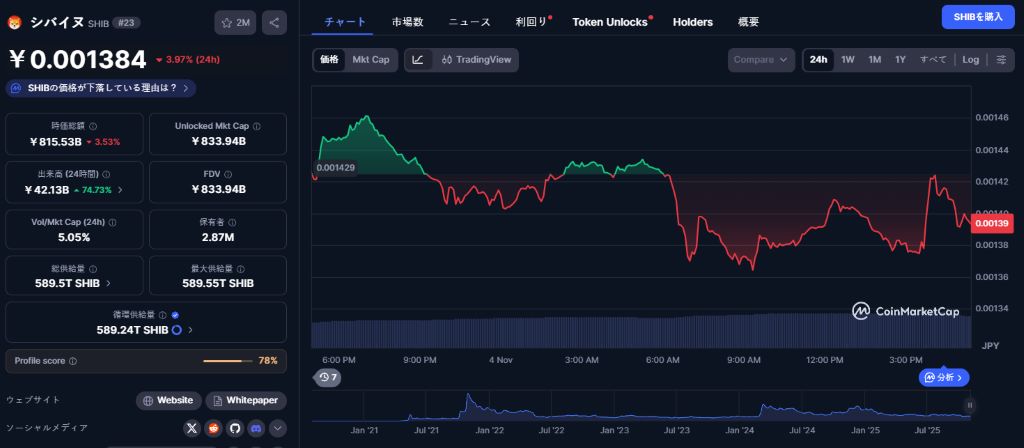
Task: Open the Whitepaper link
Action: (x=246, y=400)
